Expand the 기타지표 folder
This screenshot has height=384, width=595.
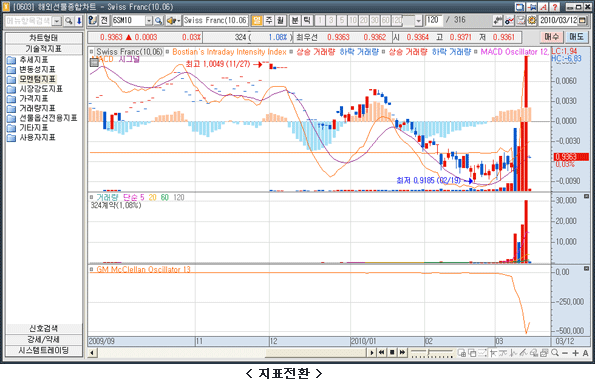28,128
